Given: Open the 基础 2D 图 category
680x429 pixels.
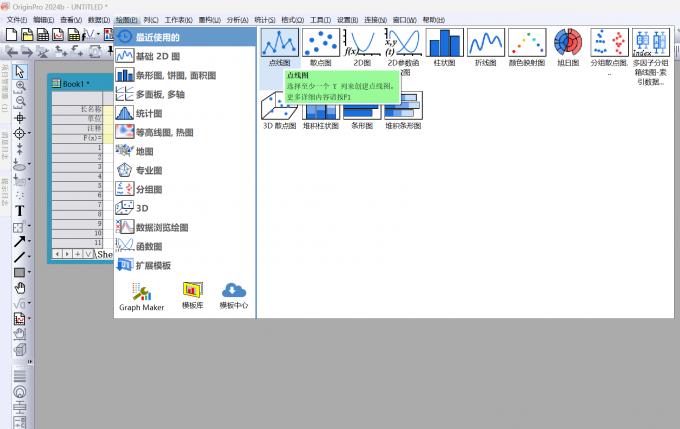Looking at the screenshot, I should coord(185,56).
